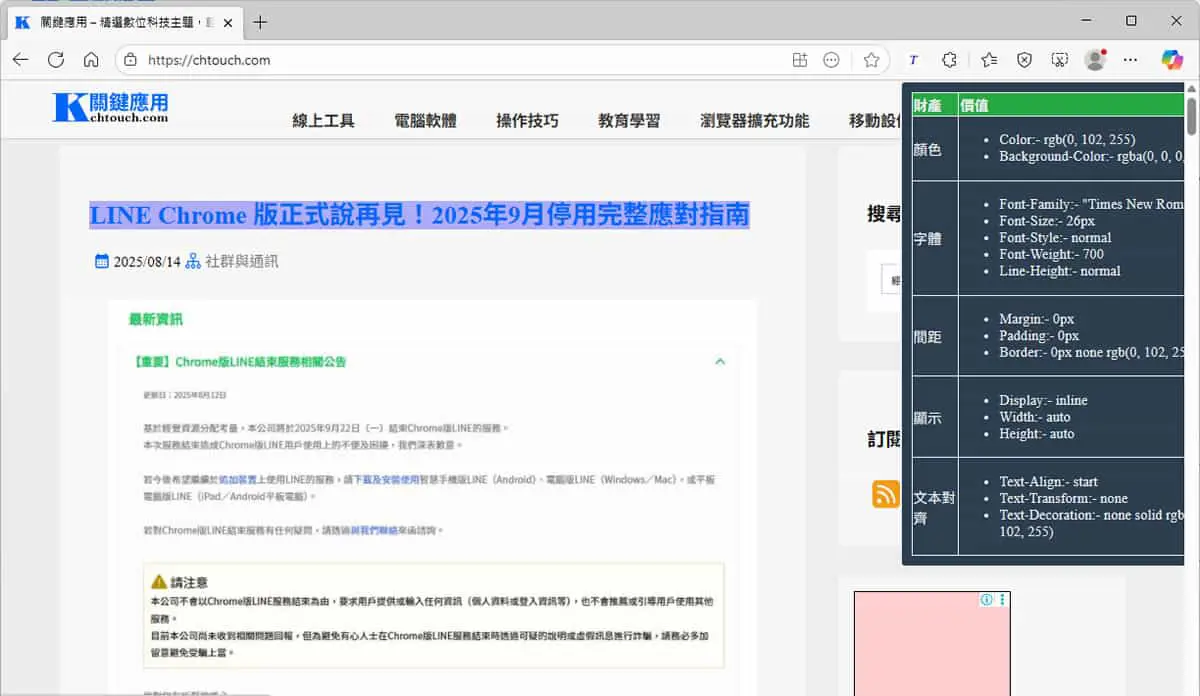Click the 社群與通訊 category link

click(241, 262)
